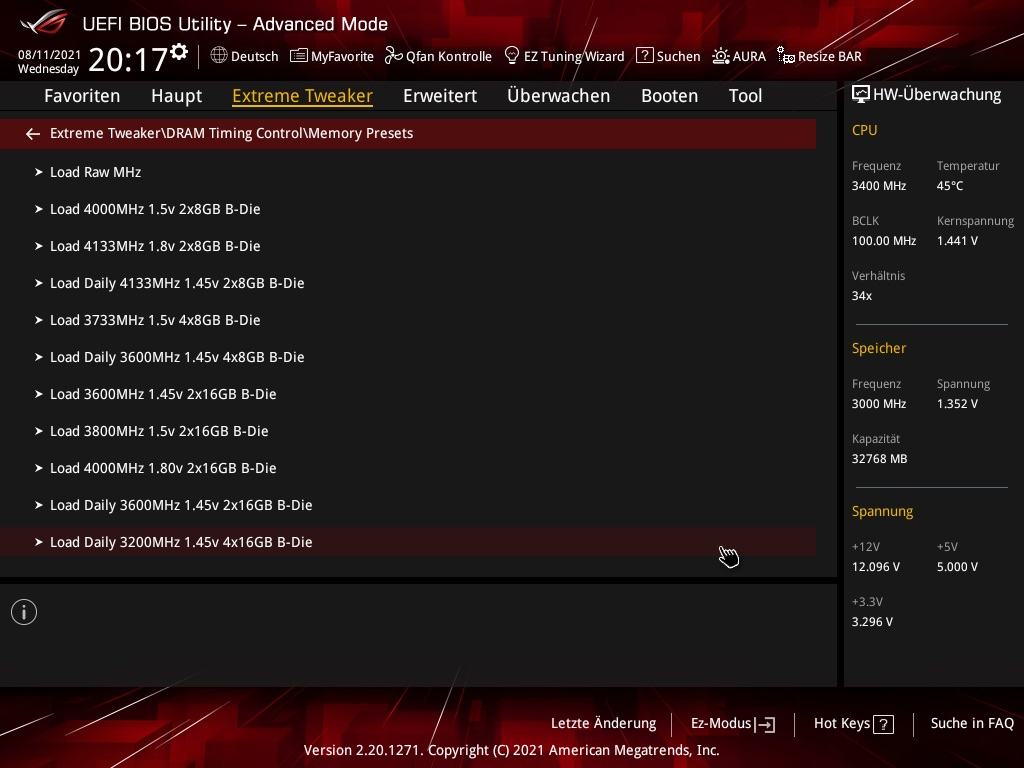Open the Erweitert tab
The width and height of the screenshot is (1024, 768).
click(x=440, y=96)
